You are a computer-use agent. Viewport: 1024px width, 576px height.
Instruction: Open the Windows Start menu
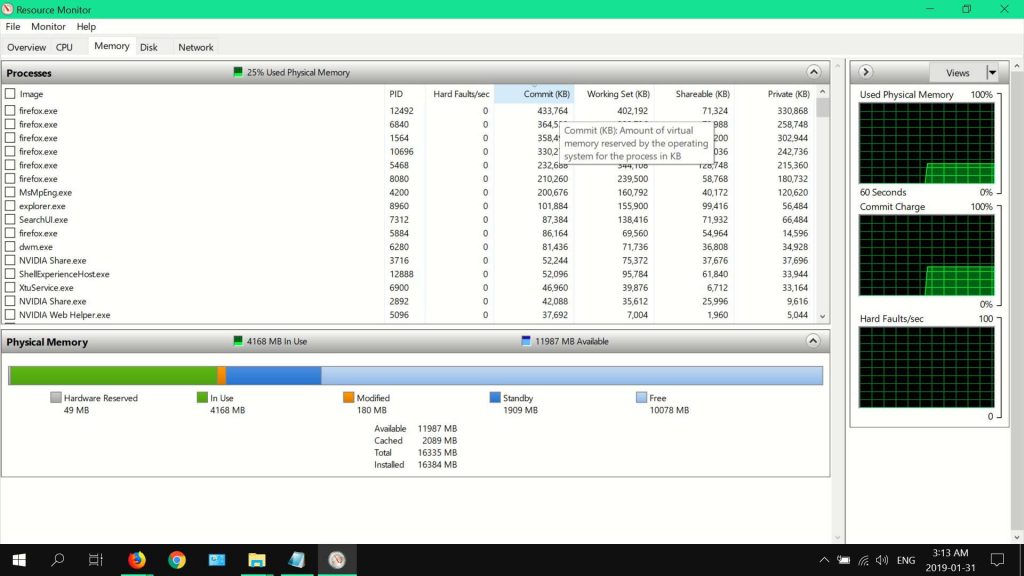(x=19, y=560)
